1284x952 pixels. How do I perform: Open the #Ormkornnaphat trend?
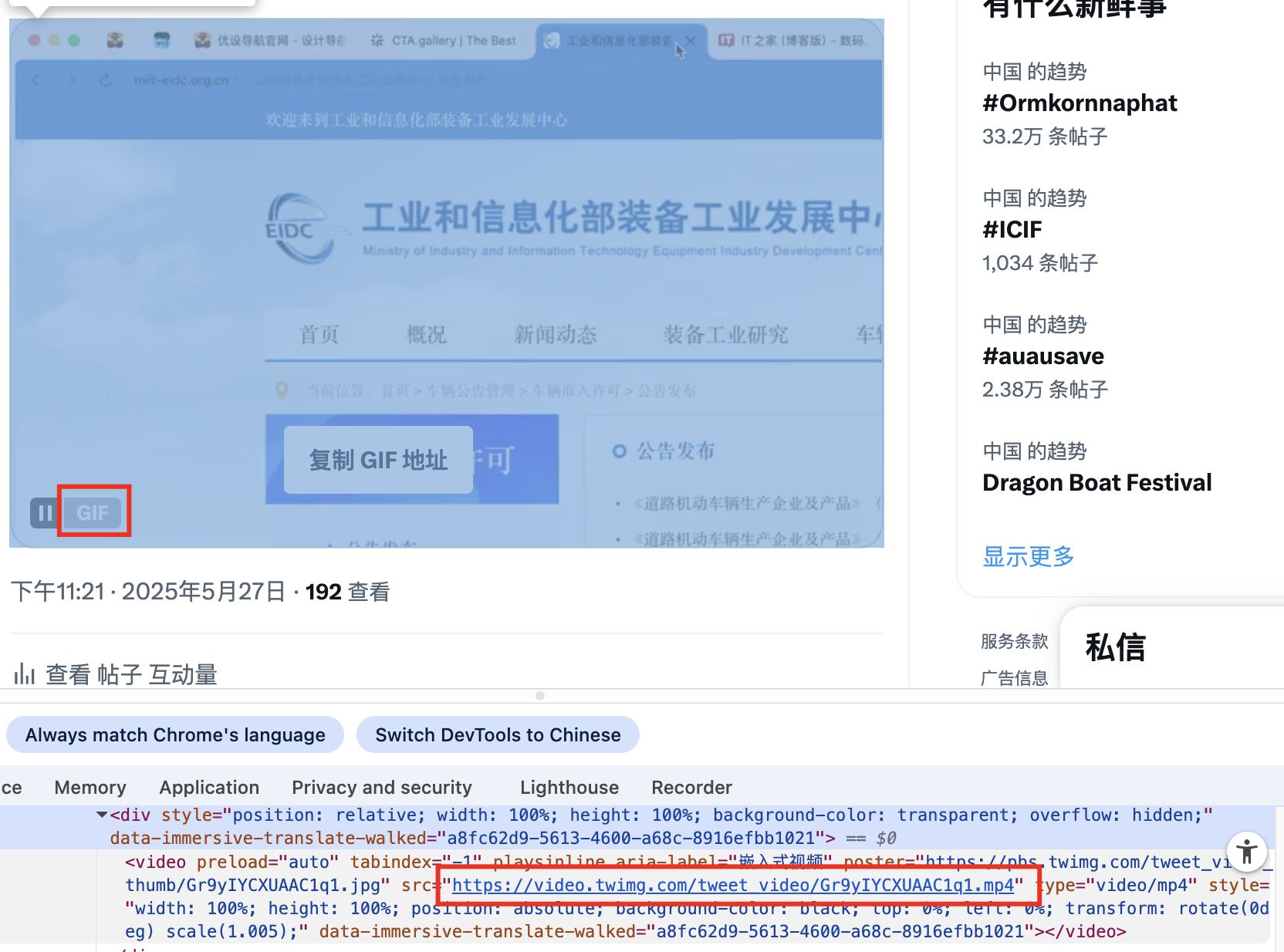1080,103
